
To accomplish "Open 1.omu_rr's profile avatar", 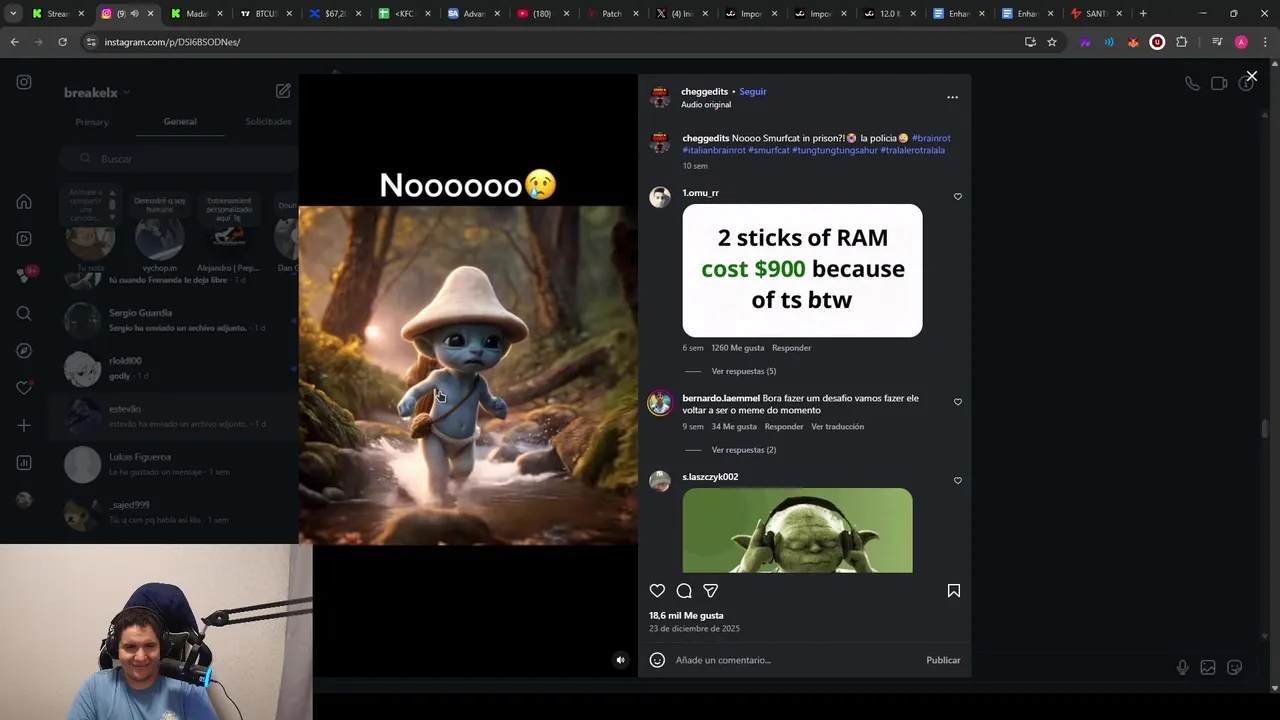I will coord(660,197).
